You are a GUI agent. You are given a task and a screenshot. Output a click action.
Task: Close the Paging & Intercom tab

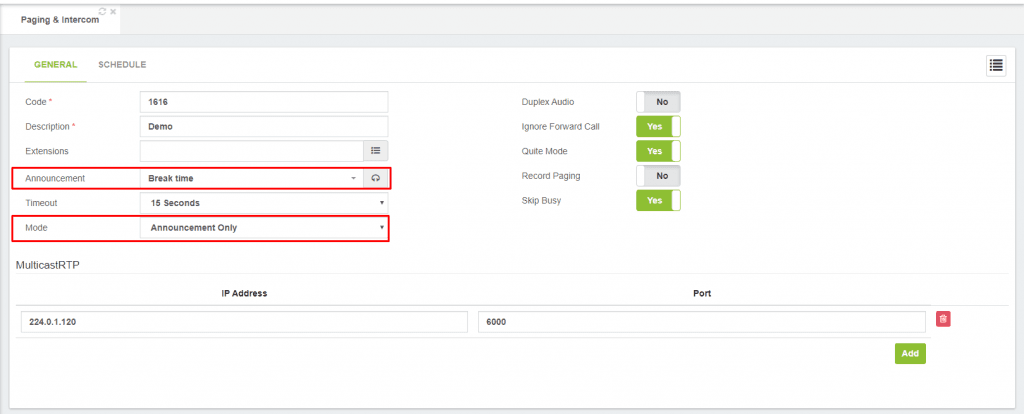pyautogui.click(x=114, y=12)
